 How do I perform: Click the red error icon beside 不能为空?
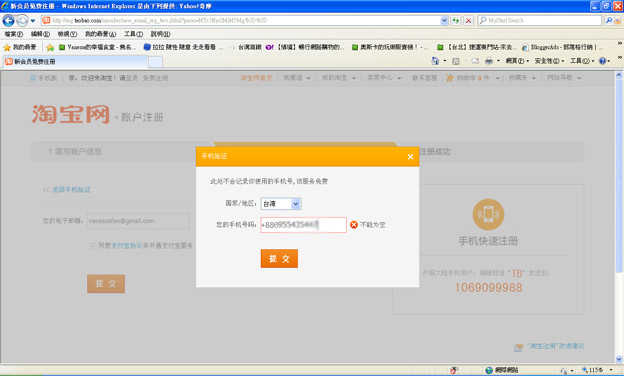354,225
